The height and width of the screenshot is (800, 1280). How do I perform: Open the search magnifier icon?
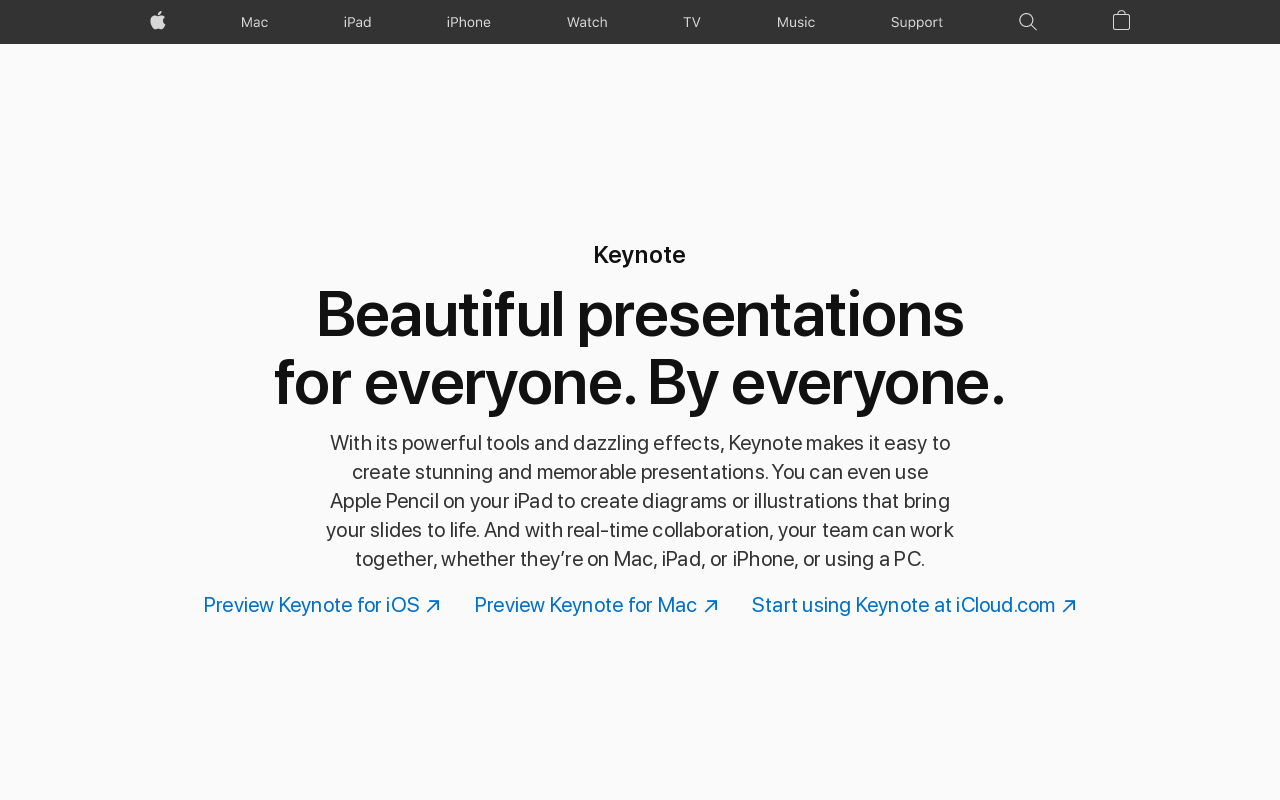(1027, 21)
